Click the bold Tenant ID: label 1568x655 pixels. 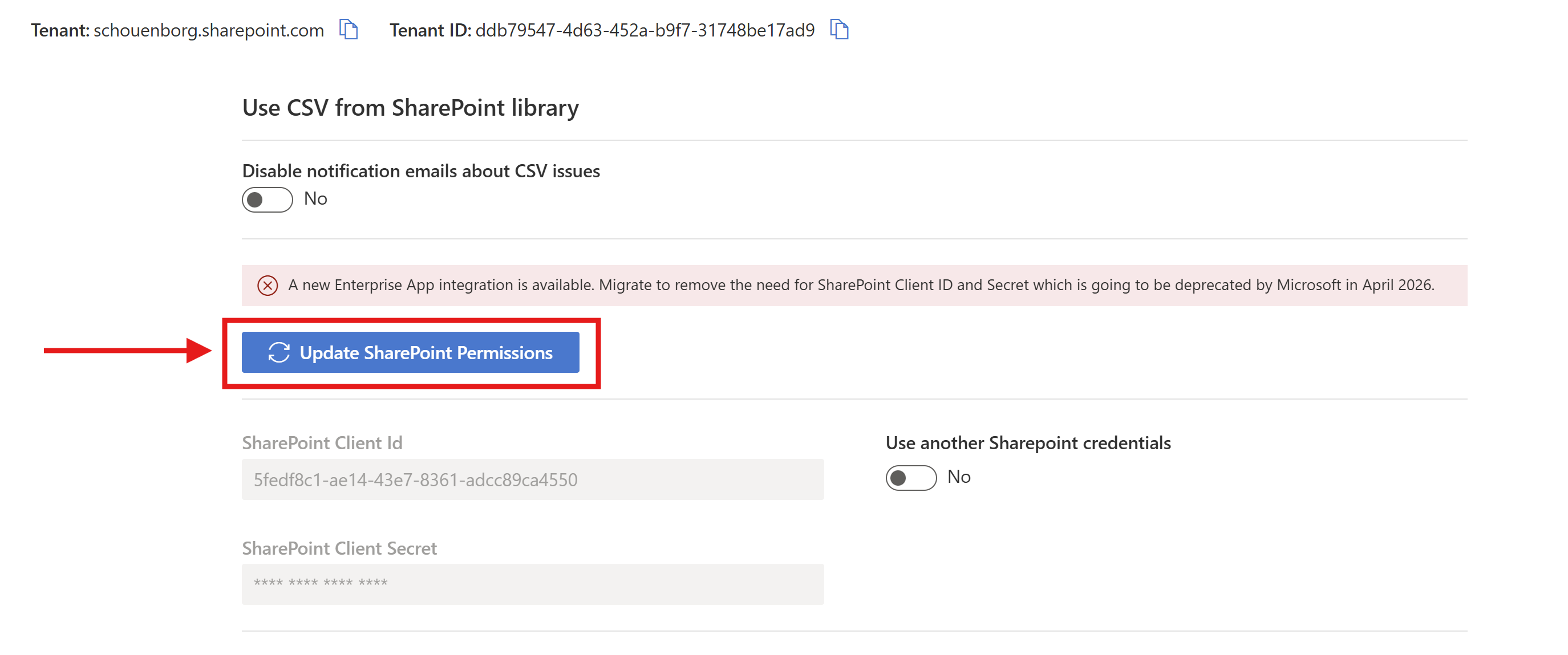tap(430, 30)
